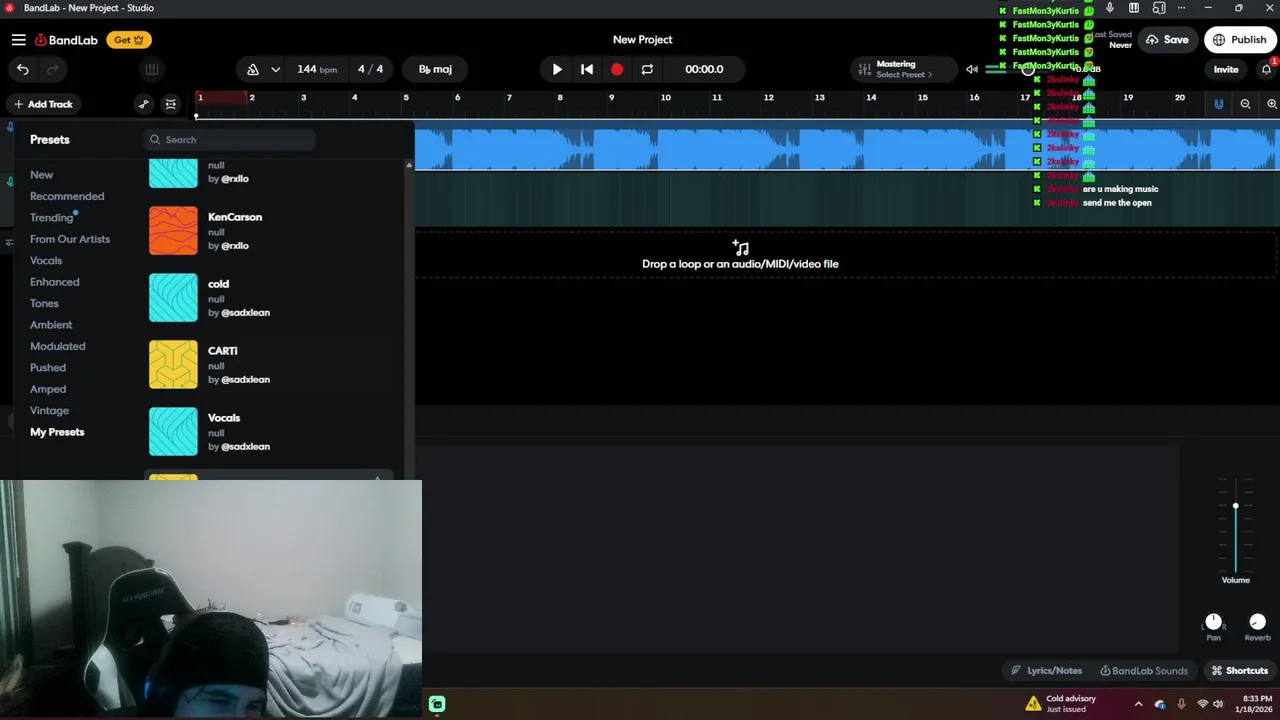Add a new track
Viewport: 1280px width, 720px height.
(43, 104)
